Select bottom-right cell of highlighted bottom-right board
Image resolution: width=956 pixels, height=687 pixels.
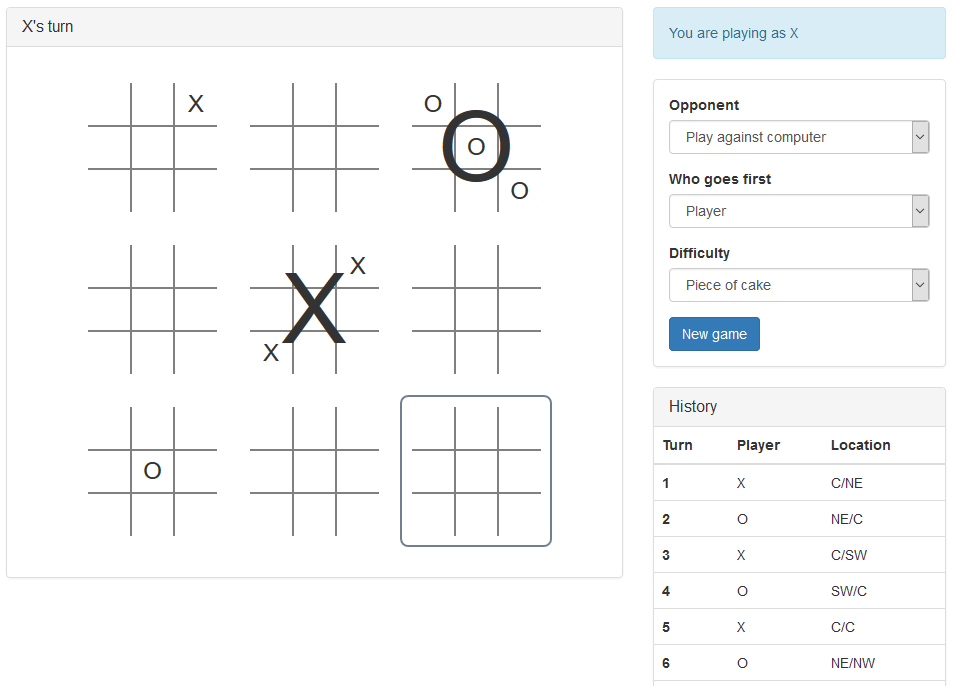[519, 514]
